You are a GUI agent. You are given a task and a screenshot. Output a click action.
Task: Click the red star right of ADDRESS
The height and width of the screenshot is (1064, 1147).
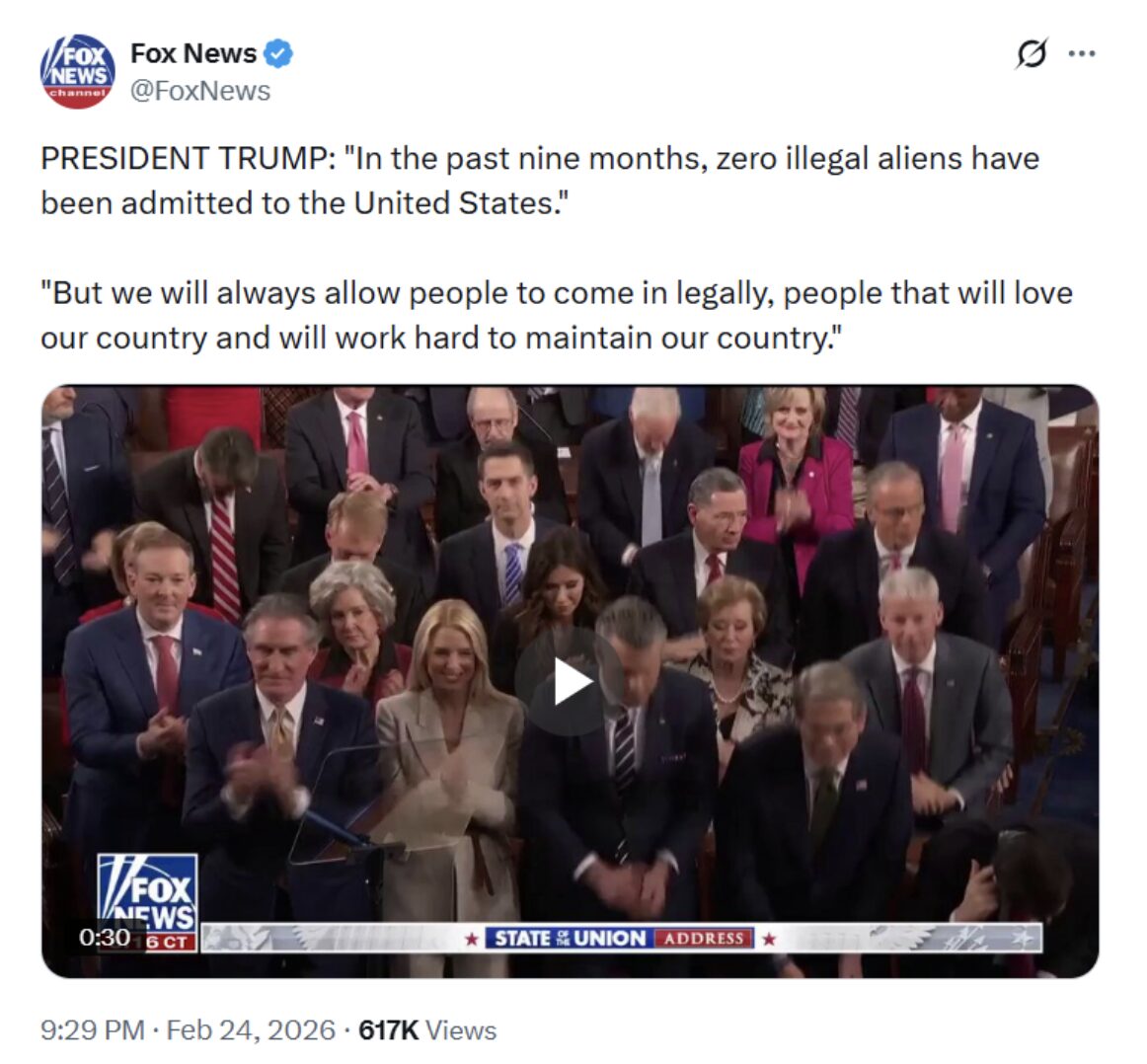coord(768,939)
